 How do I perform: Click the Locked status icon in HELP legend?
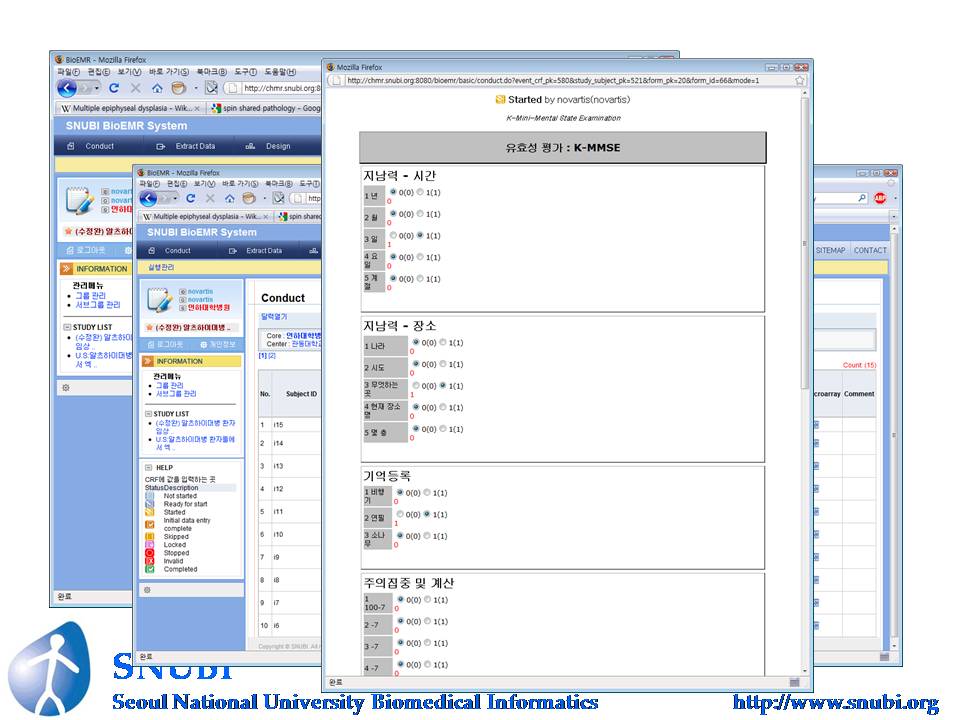click(x=149, y=545)
